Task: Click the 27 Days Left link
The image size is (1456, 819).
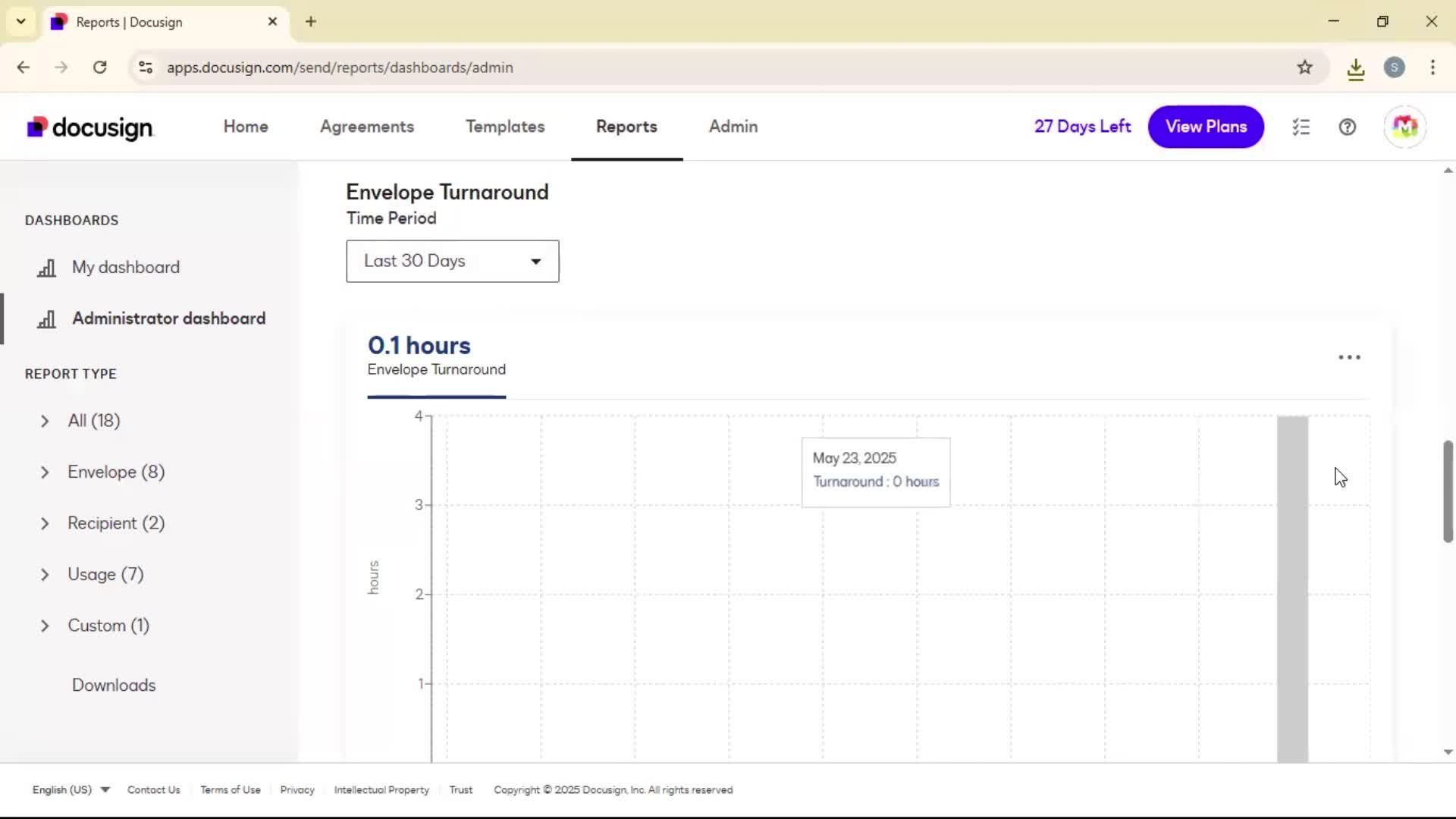Action: coord(1082,127)
